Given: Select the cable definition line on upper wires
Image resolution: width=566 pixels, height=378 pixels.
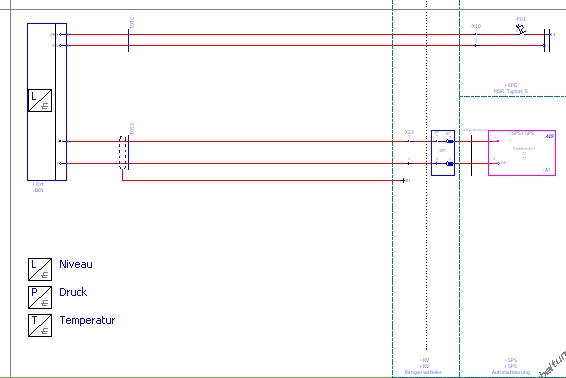Looking at the screenshot, I should point(129,40).
